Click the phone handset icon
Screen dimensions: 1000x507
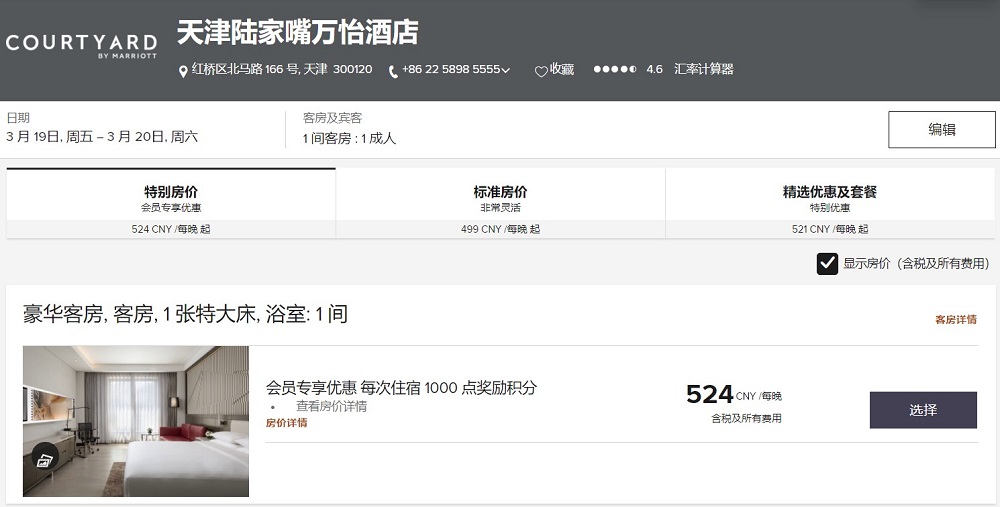click(x=393, y=71)
